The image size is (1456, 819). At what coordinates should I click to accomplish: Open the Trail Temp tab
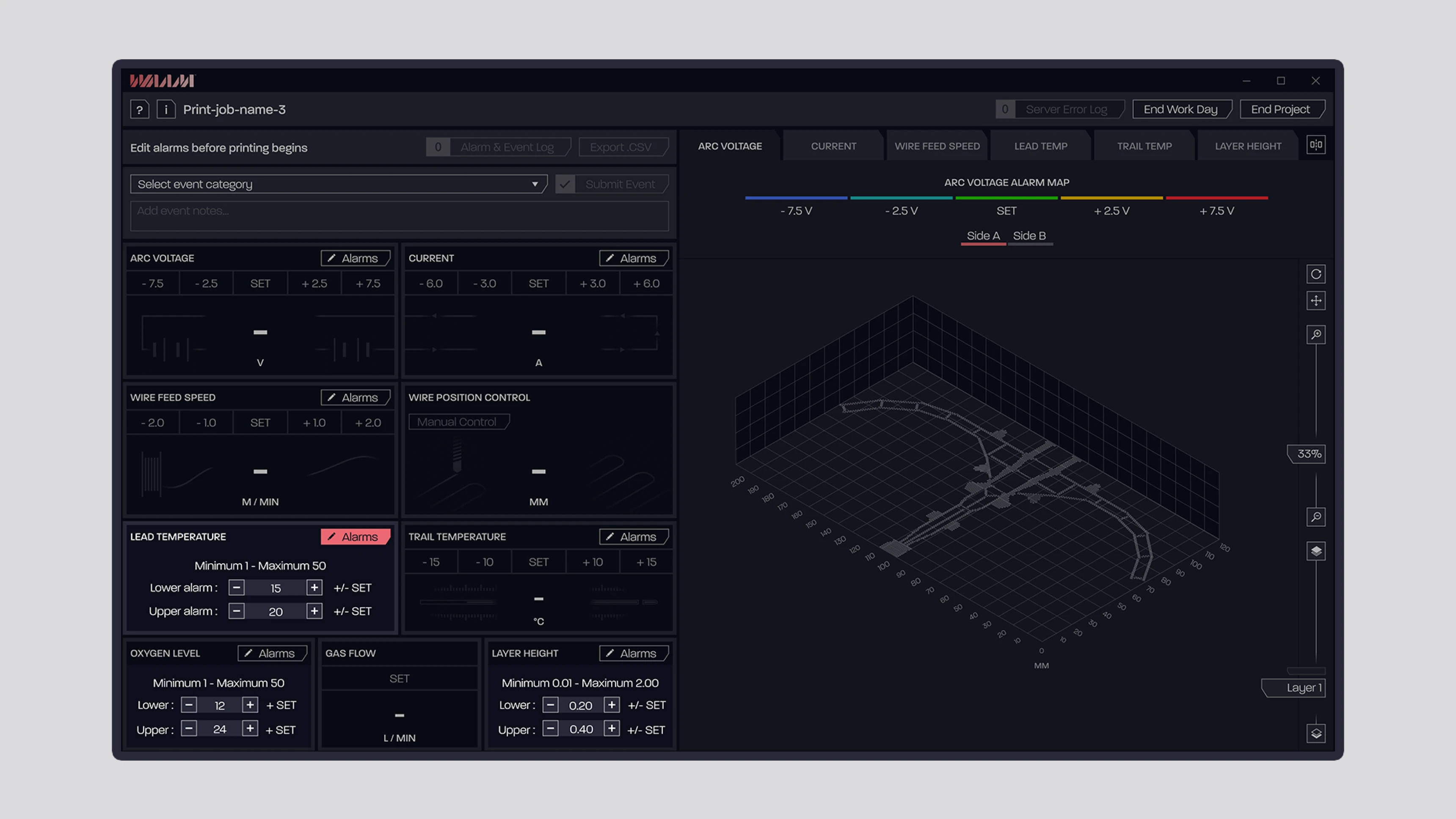(1144, 147)
